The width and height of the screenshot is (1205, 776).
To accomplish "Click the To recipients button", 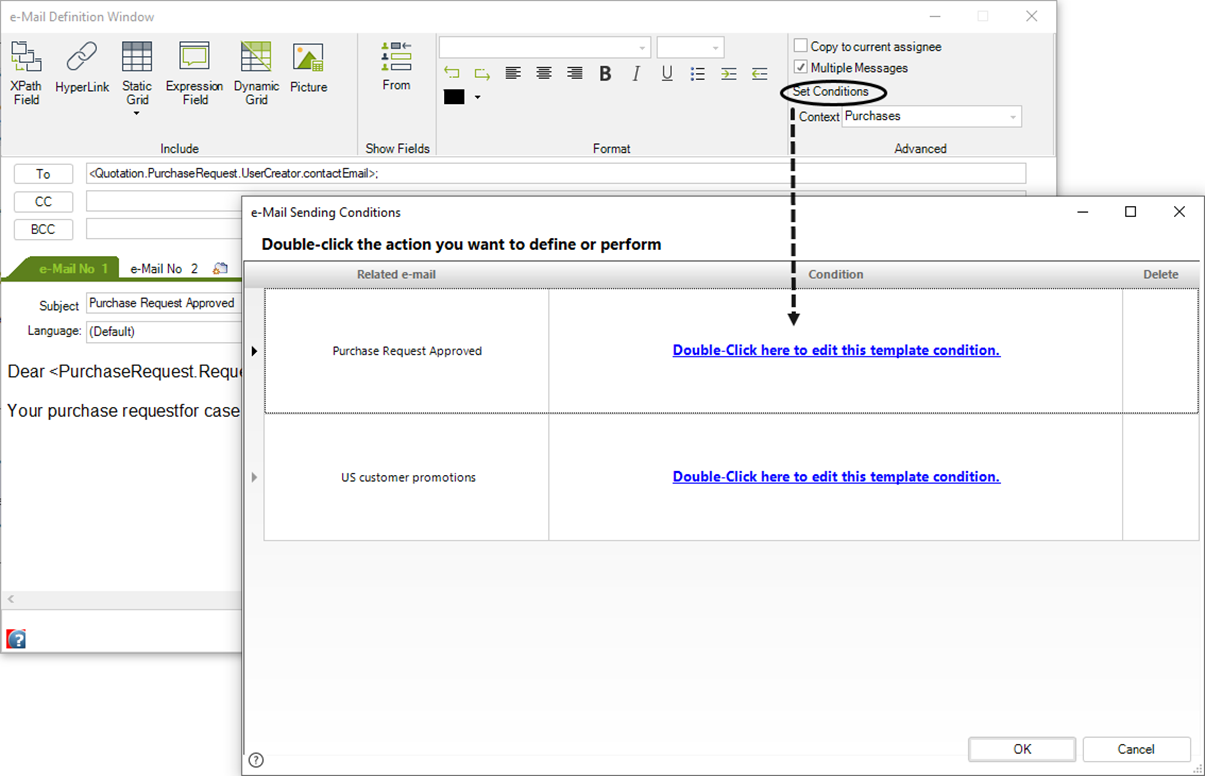I will pyautogui.click(x=43, y=174).
